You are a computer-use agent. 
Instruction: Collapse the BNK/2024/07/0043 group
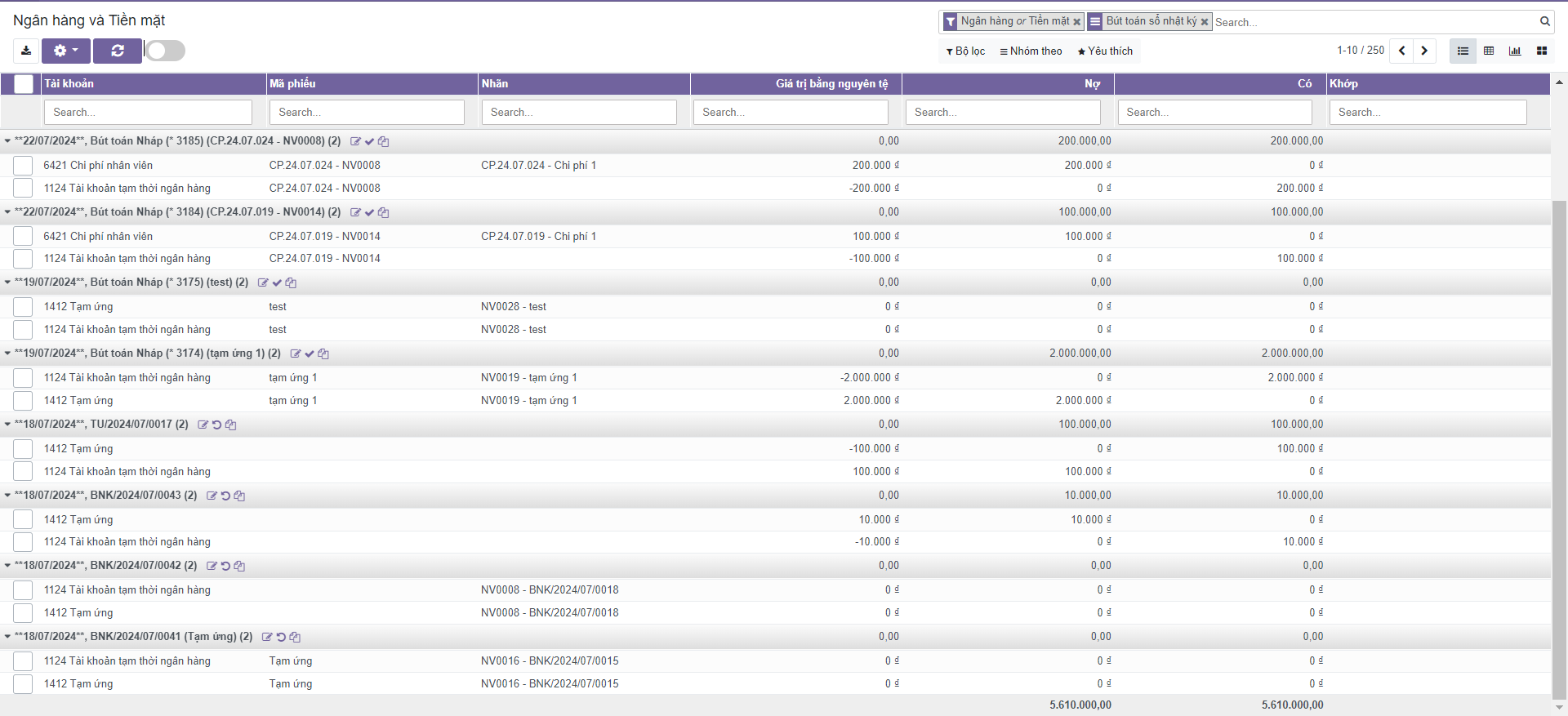click(x=8, y=496)
